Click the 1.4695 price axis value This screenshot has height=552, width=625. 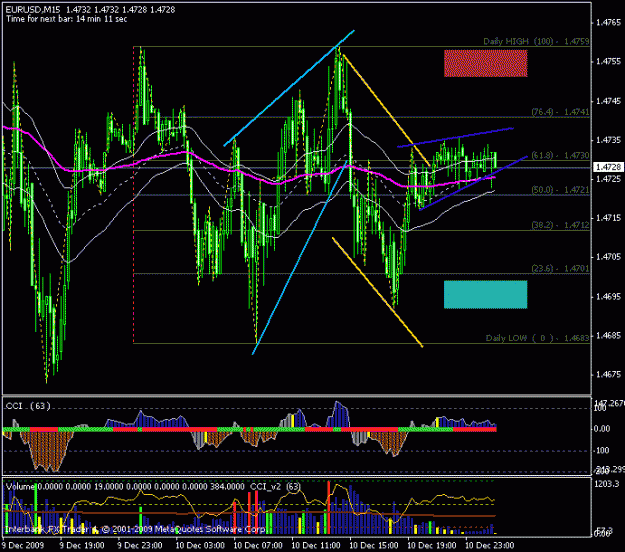pos(608,297)
